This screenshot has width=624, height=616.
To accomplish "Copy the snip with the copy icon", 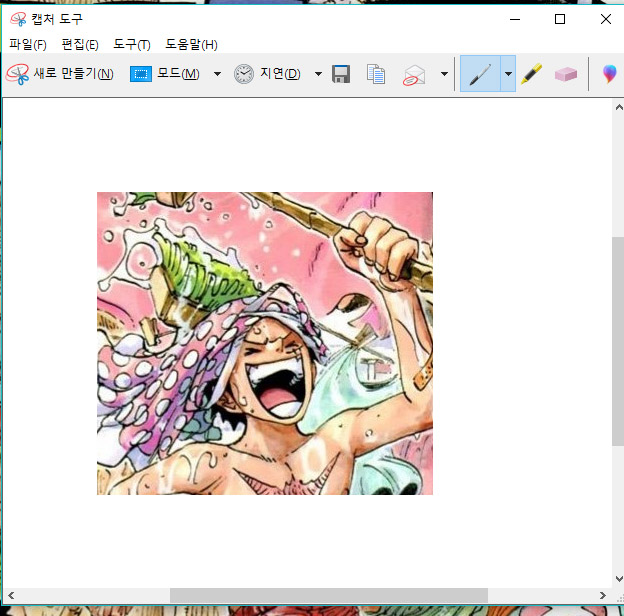I will click(376, 74).
